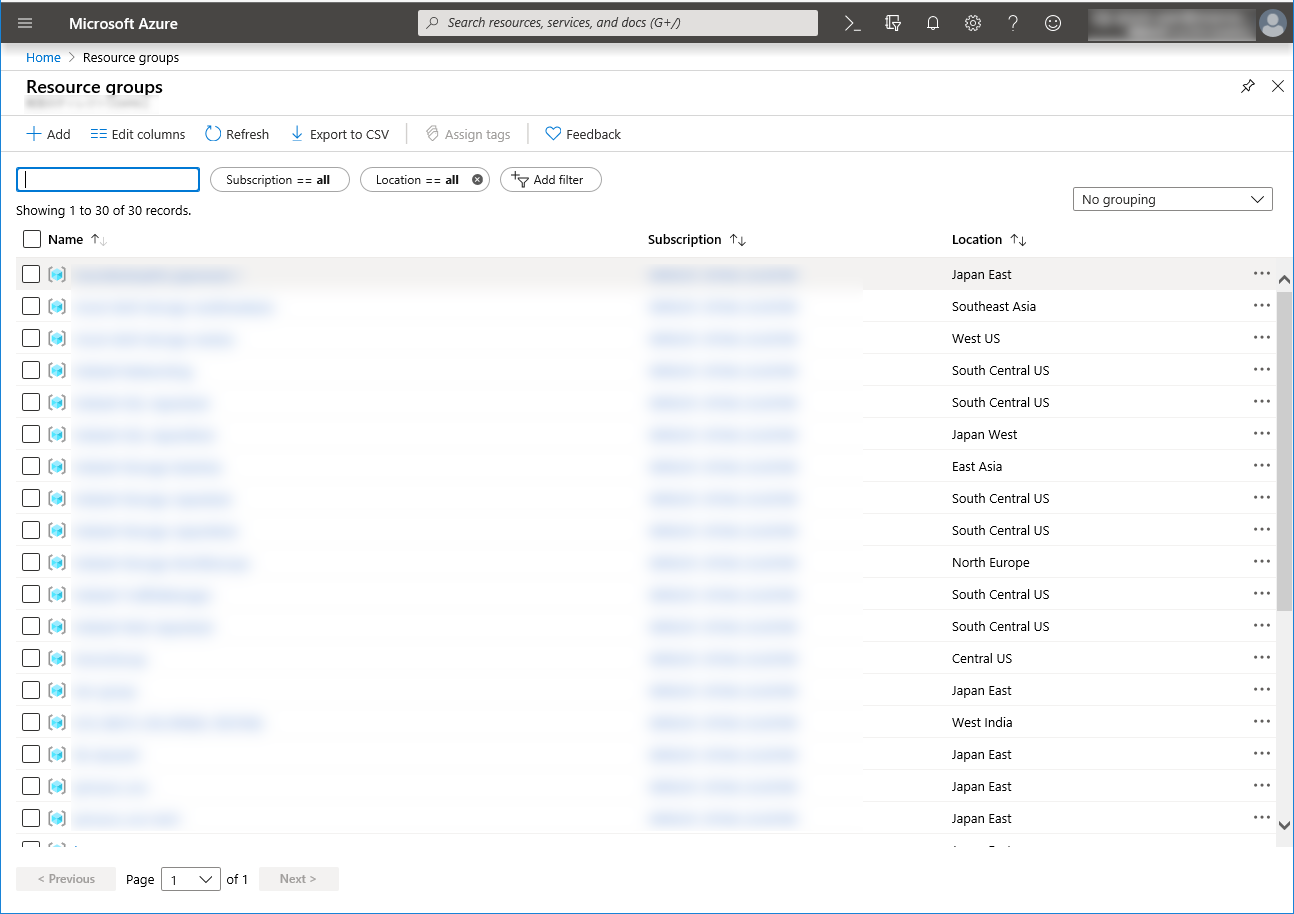Launch Cloud Shell from the top bar

click(x=853, y=23)
